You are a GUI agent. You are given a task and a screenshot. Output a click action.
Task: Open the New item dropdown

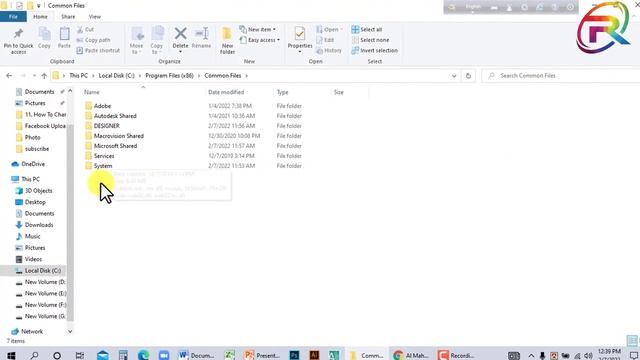click(258, 29)
